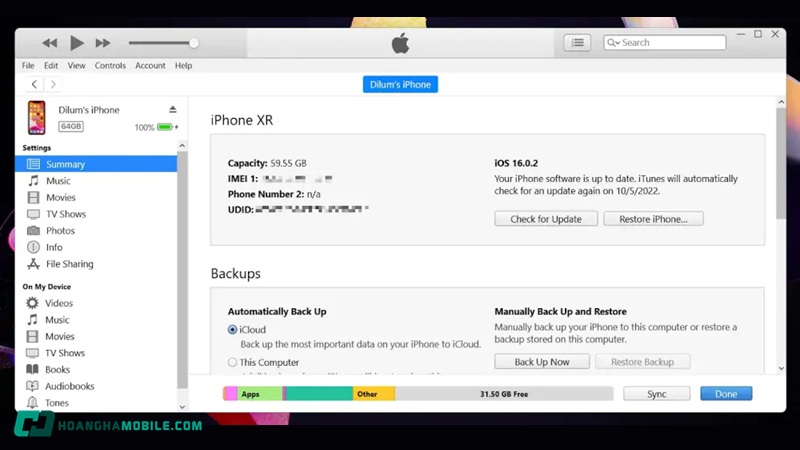Click main pane scroll up arrow

coord(781,103)
